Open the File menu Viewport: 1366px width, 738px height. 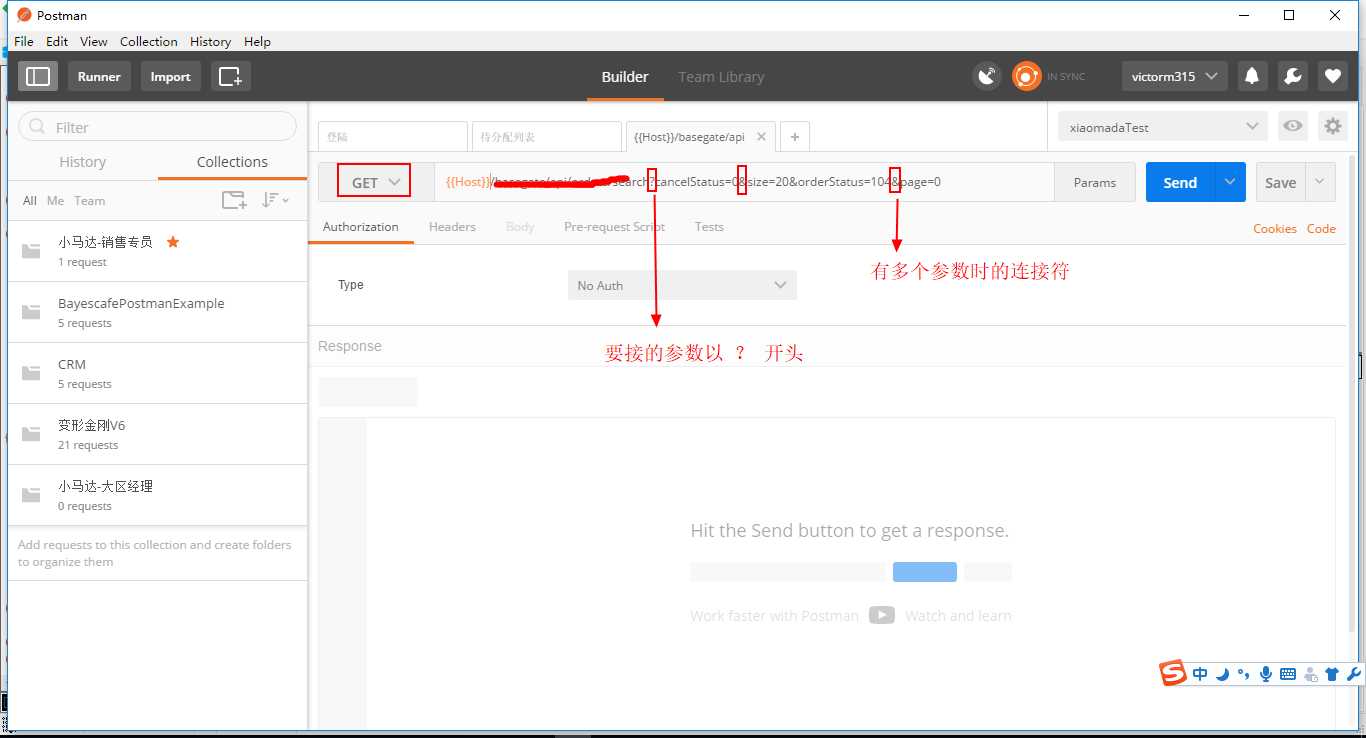coord(24,41)
